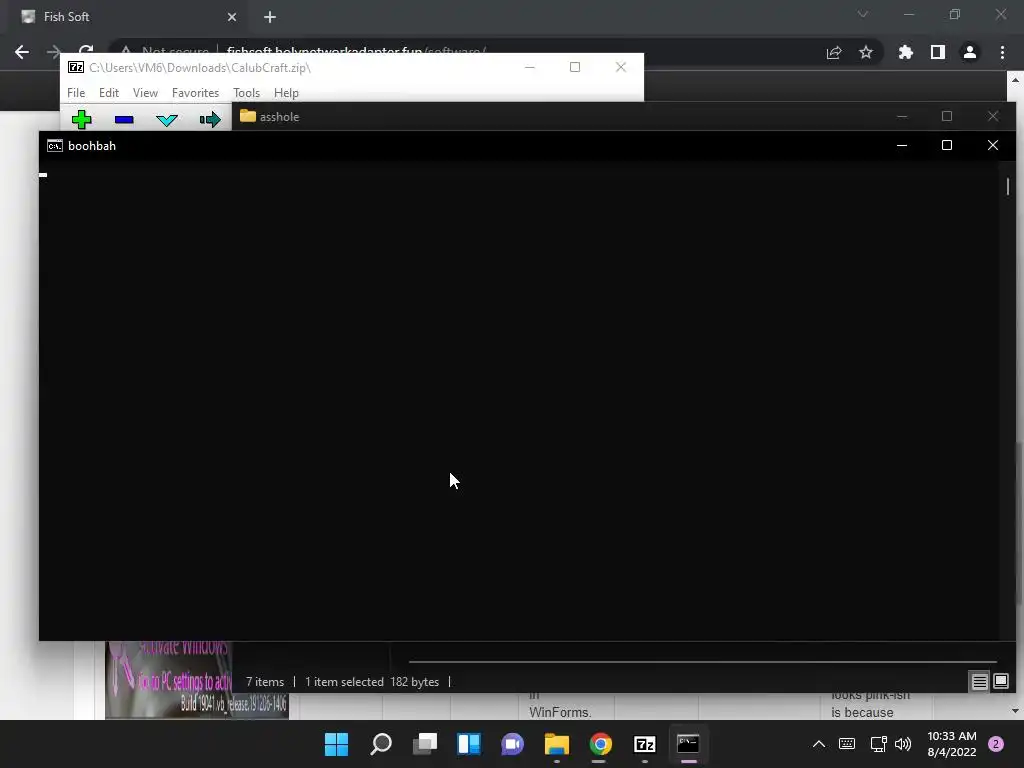Open the Widgets taskbar icon
The width and height of the screenshot is (1024, 768).
pos(469,744)
